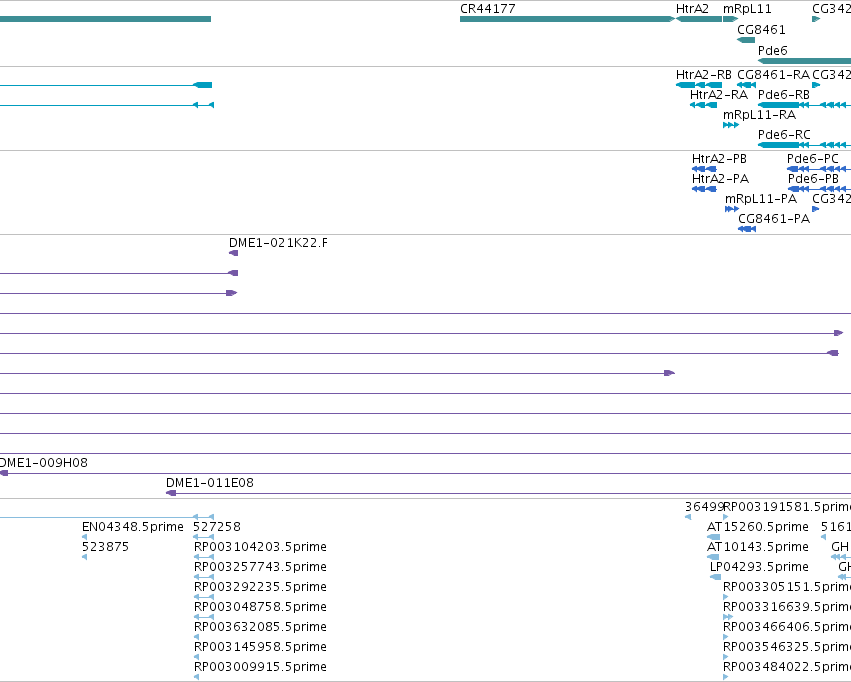
Task: Open the RP003009915.5prime EST label
Action: 260,667
